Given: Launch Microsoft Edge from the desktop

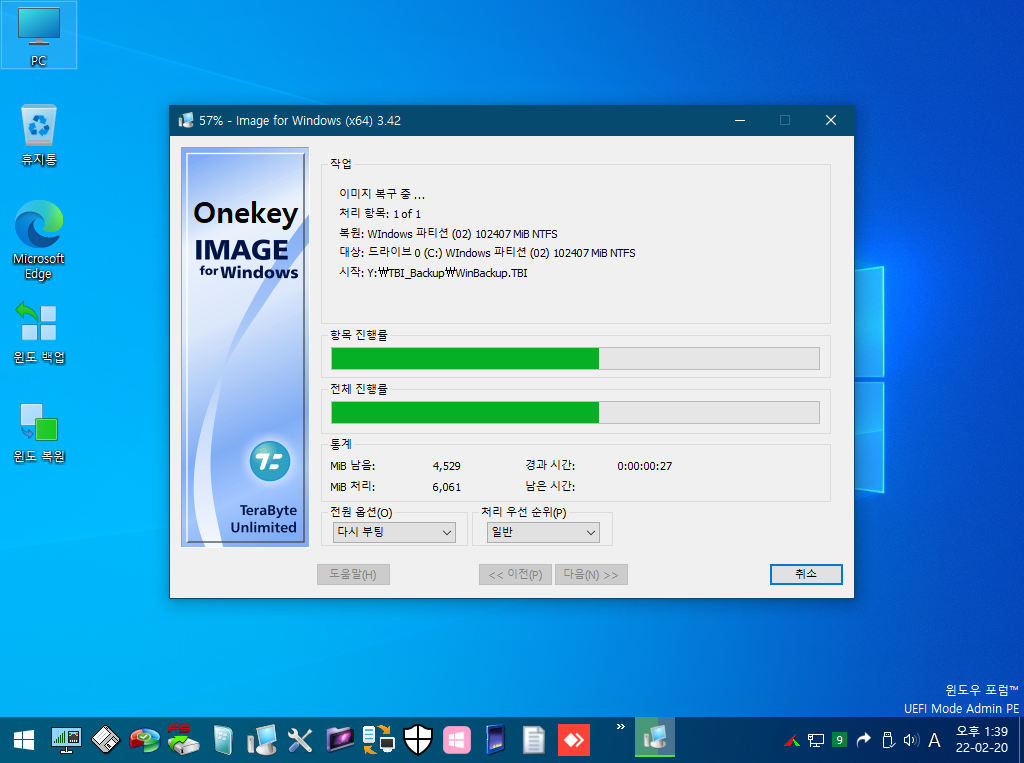Looking at the screenshot, I should (x=39, y=240).
